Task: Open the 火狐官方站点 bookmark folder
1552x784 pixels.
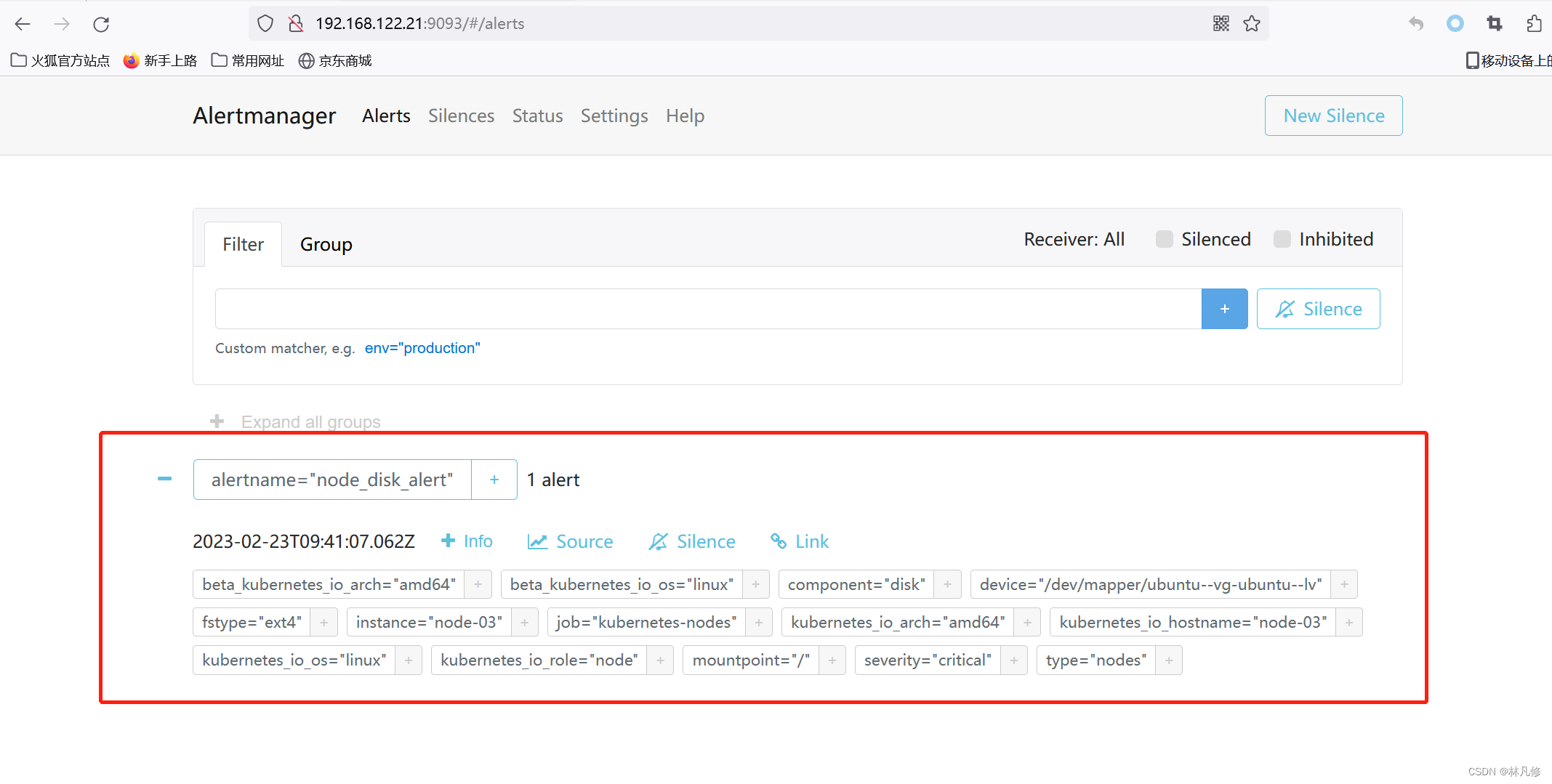Action: [60, 60]
